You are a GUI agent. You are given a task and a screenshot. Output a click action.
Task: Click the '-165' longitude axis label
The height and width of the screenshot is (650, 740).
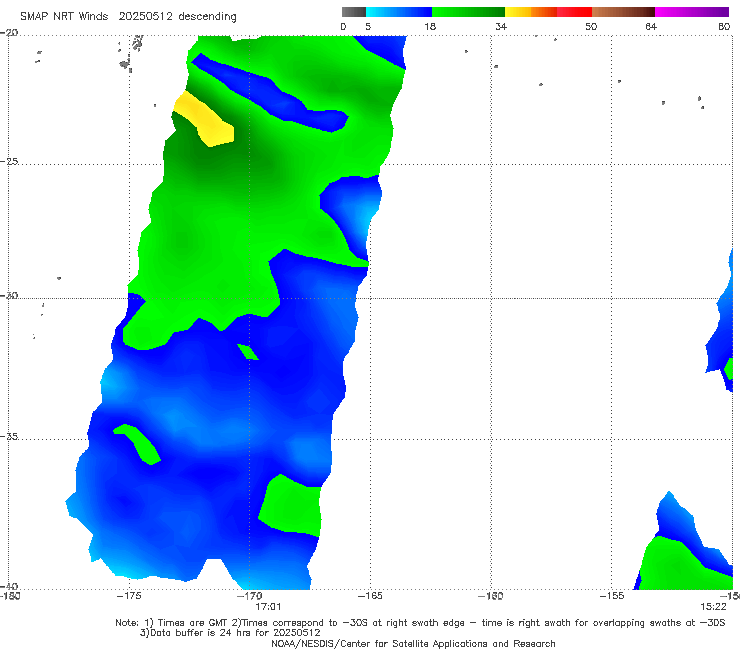370,596
